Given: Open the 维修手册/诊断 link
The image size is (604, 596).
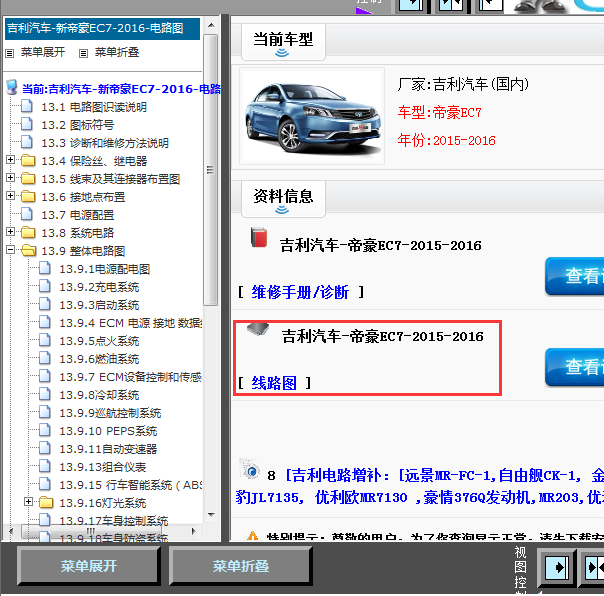Looking at the screenshot, I should [300, 292].
